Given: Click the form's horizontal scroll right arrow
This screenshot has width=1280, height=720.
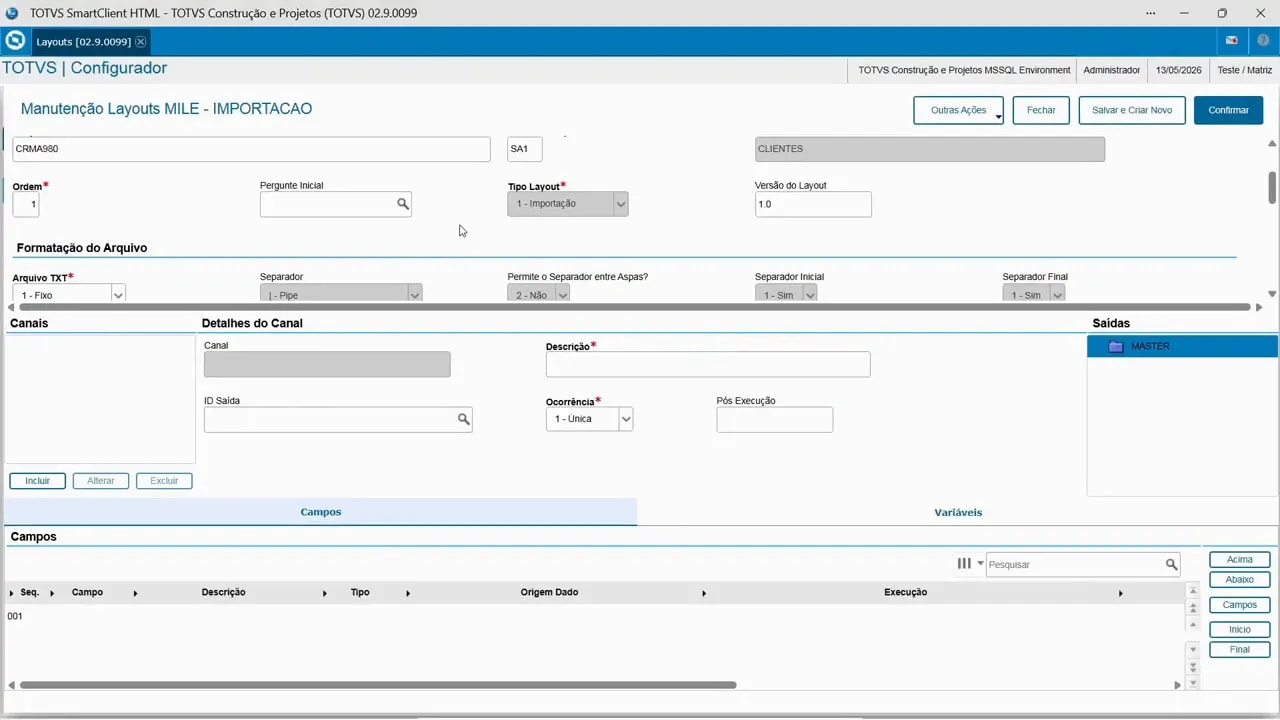Looking at the screenshot, I should 1258,307.
